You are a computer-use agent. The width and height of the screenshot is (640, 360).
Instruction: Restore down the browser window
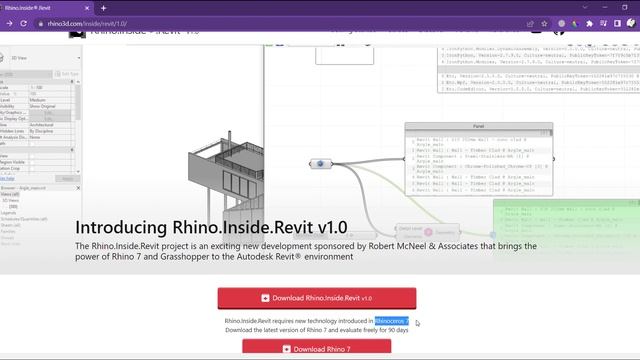click(x=624, y=7)
